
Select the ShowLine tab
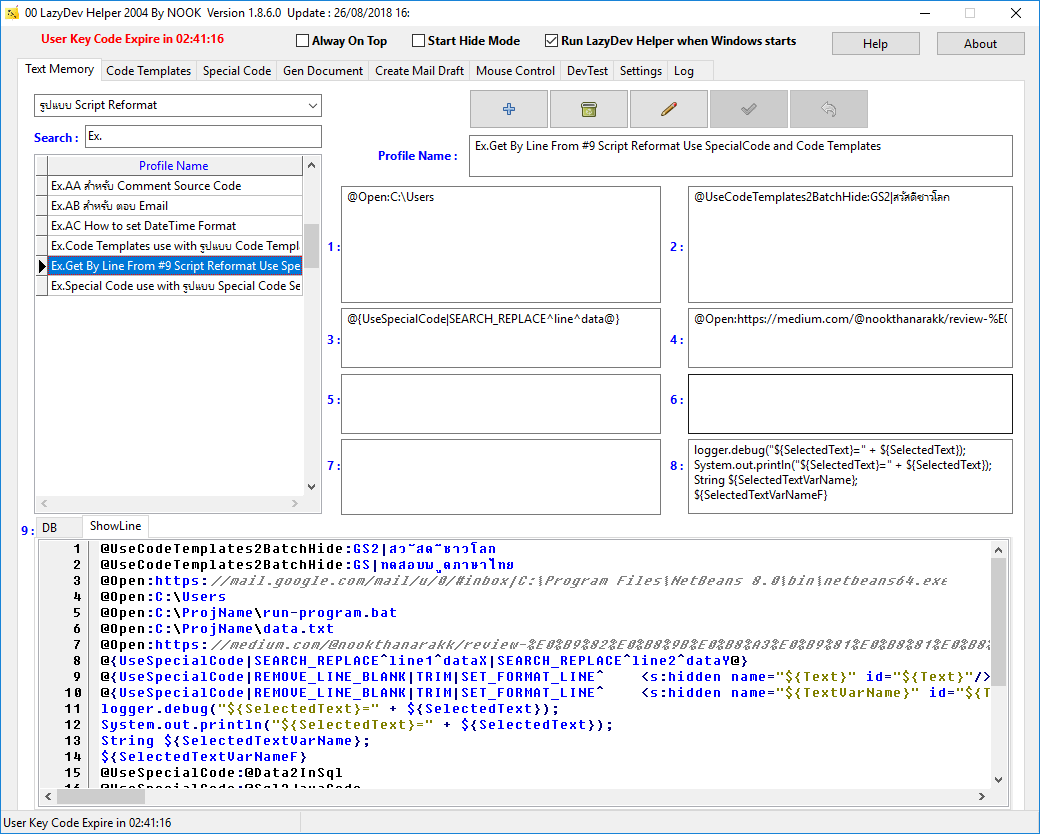coord(115,526)
